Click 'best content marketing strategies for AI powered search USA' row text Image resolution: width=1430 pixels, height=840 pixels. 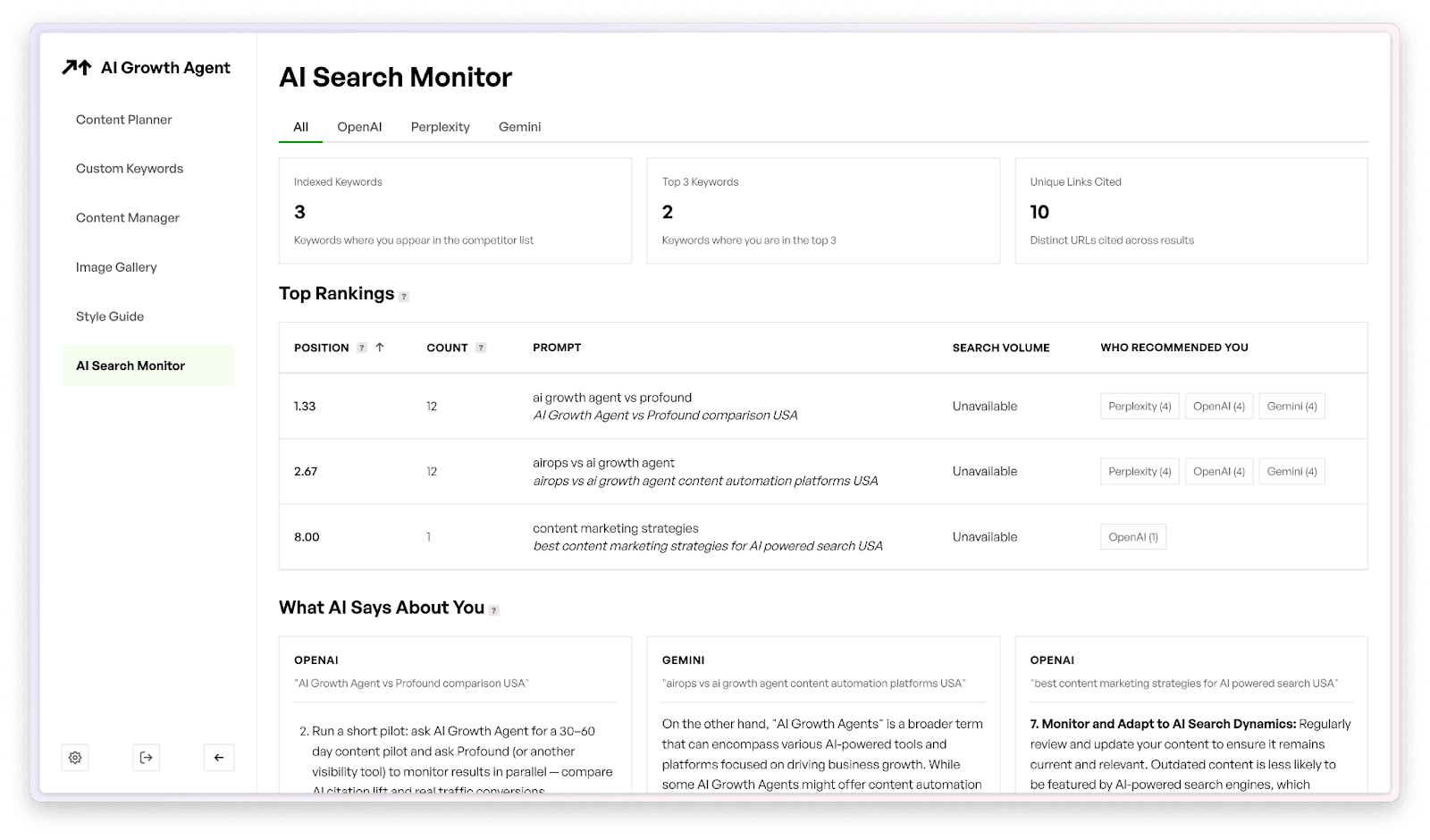(x=708, y=546)
